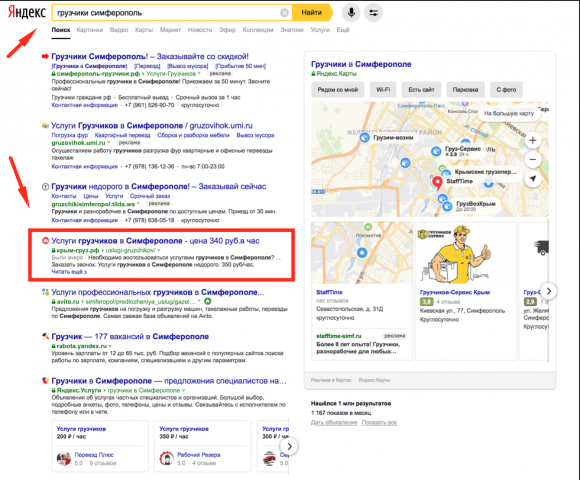The height and width of the screenshot is (480, 580).
Task: Open the Знатоки tab
Action: click(x=292, y=30)
